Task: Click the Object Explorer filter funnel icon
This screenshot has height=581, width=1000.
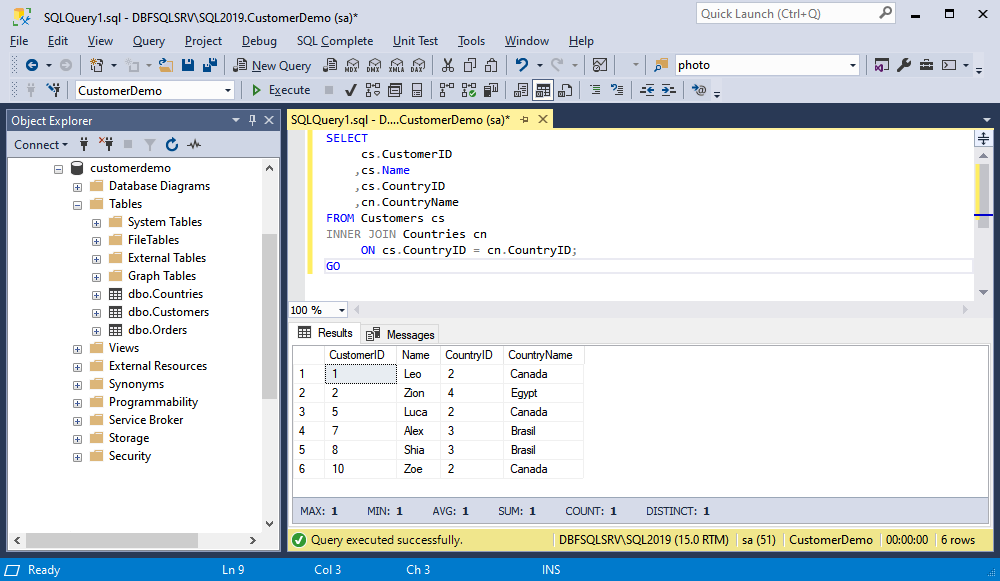Action: [x=150, y=145]
